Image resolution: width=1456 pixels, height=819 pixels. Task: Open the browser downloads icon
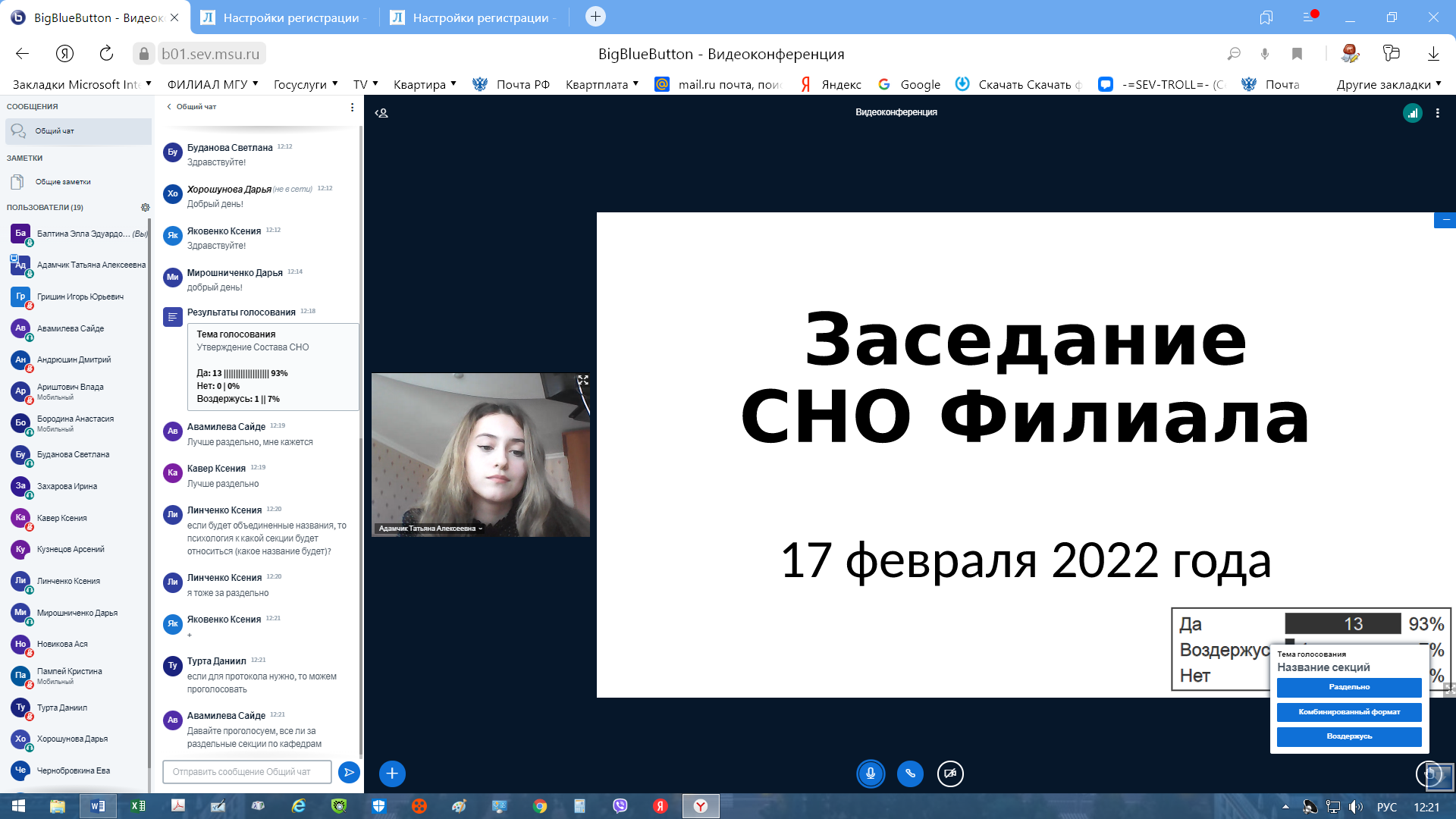click(1433, 54)
